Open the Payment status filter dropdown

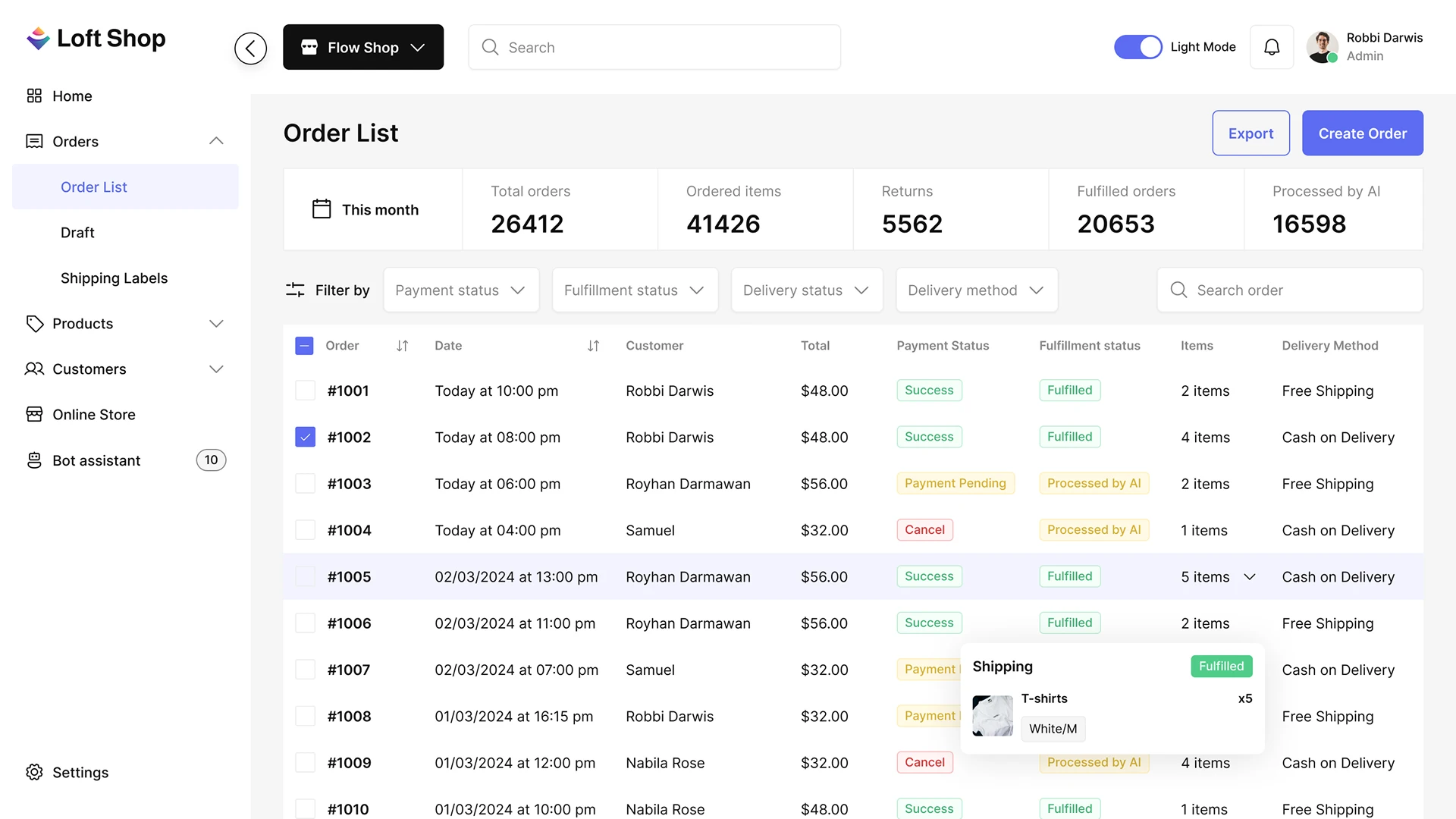[460, 290]
